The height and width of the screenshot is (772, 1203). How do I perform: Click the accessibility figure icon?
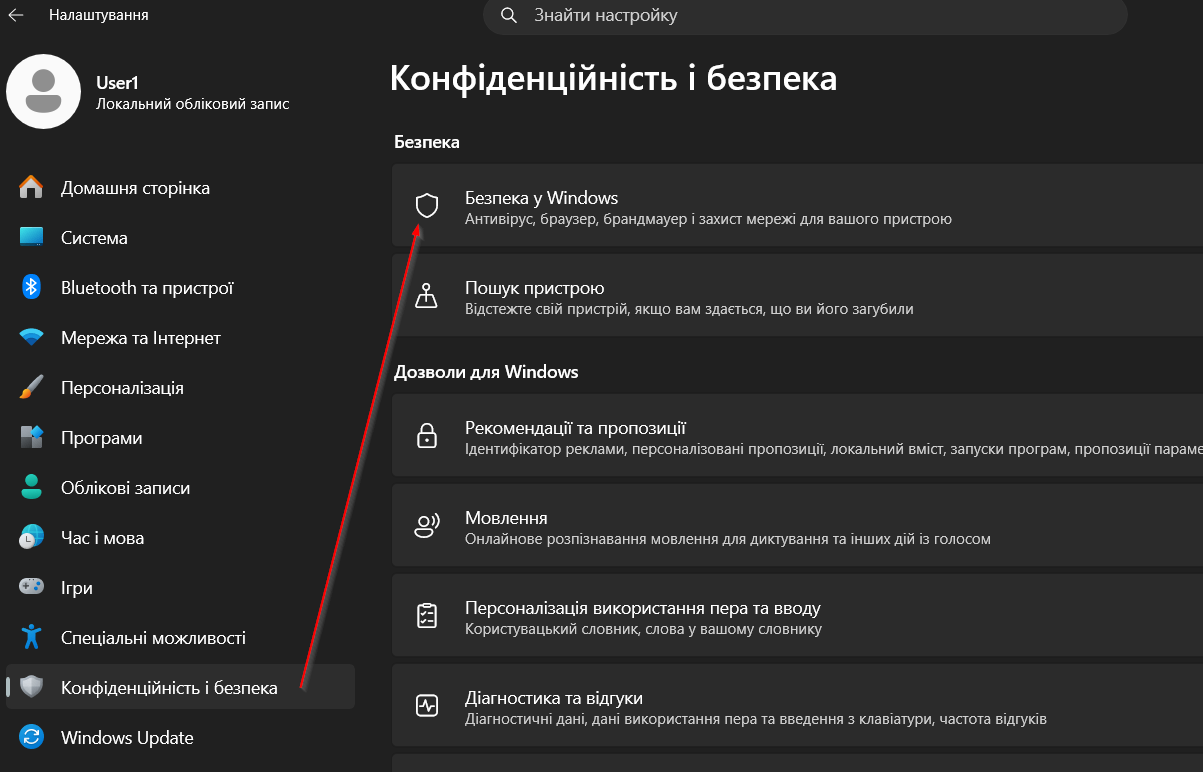[x=32, y=637]
